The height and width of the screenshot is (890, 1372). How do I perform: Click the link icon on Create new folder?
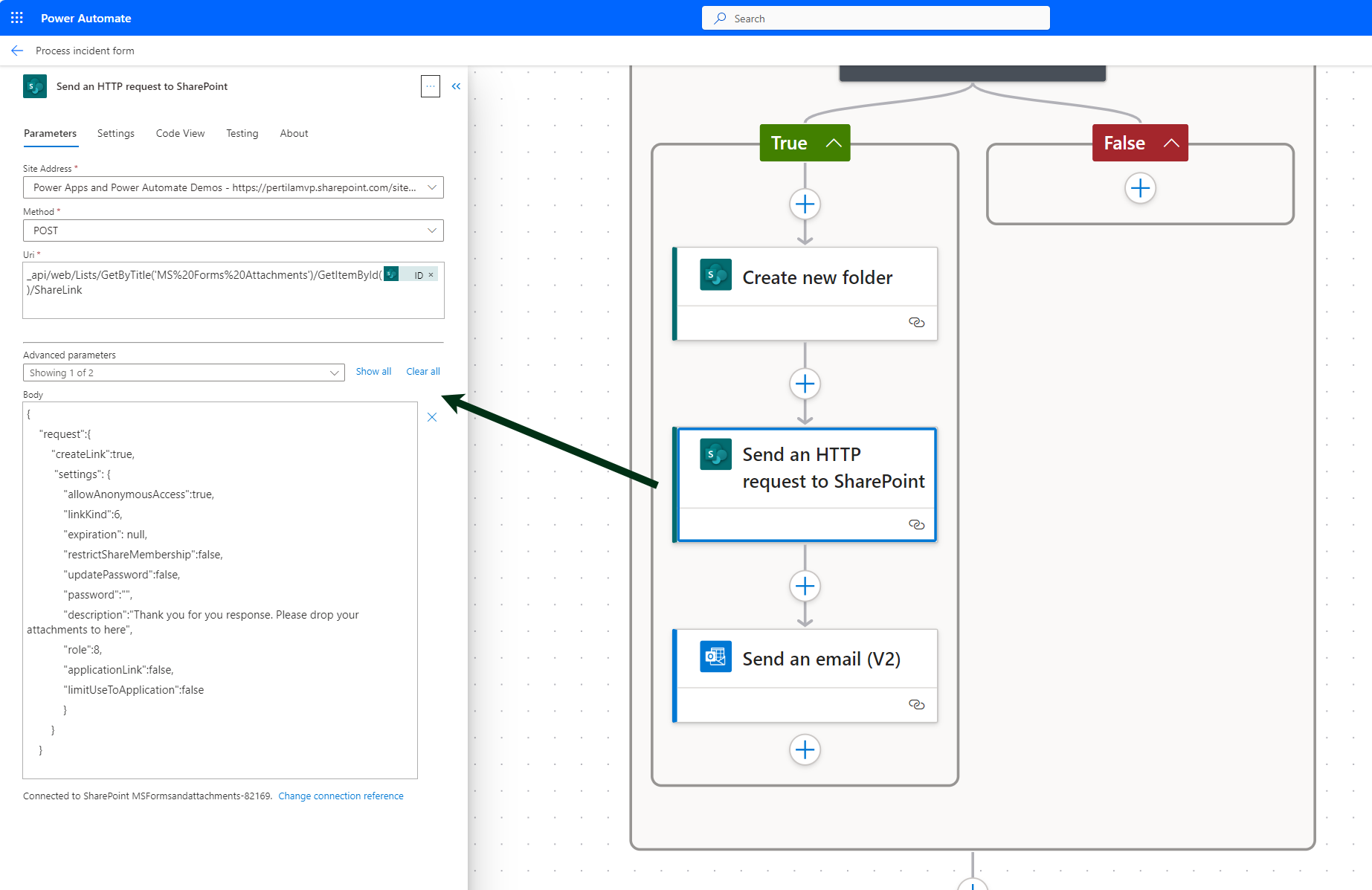(916, 322)
